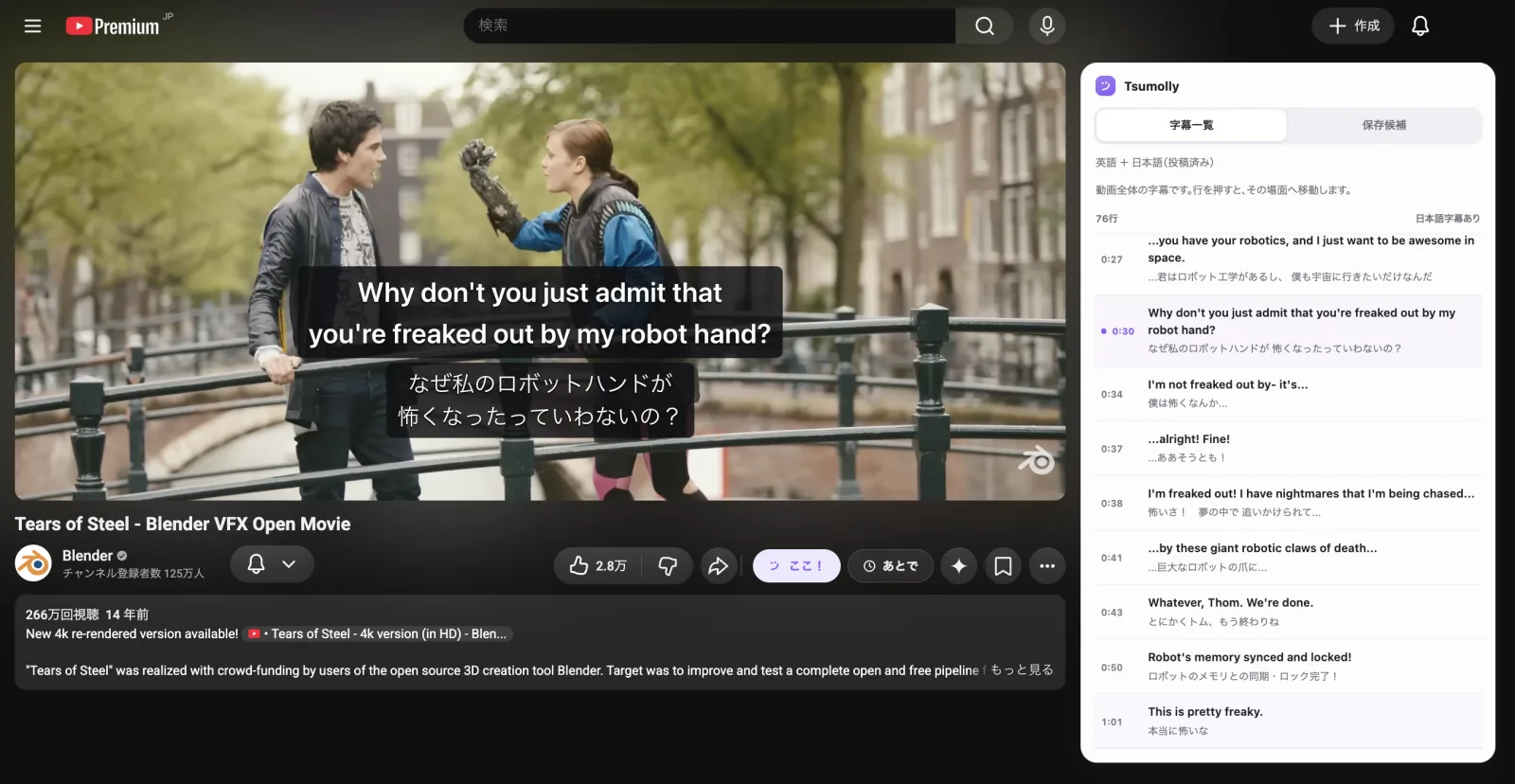This screenshot has width=1515, height=784.
Task: Click the Blender verified checkmark badge
Action: coord(122,556)
